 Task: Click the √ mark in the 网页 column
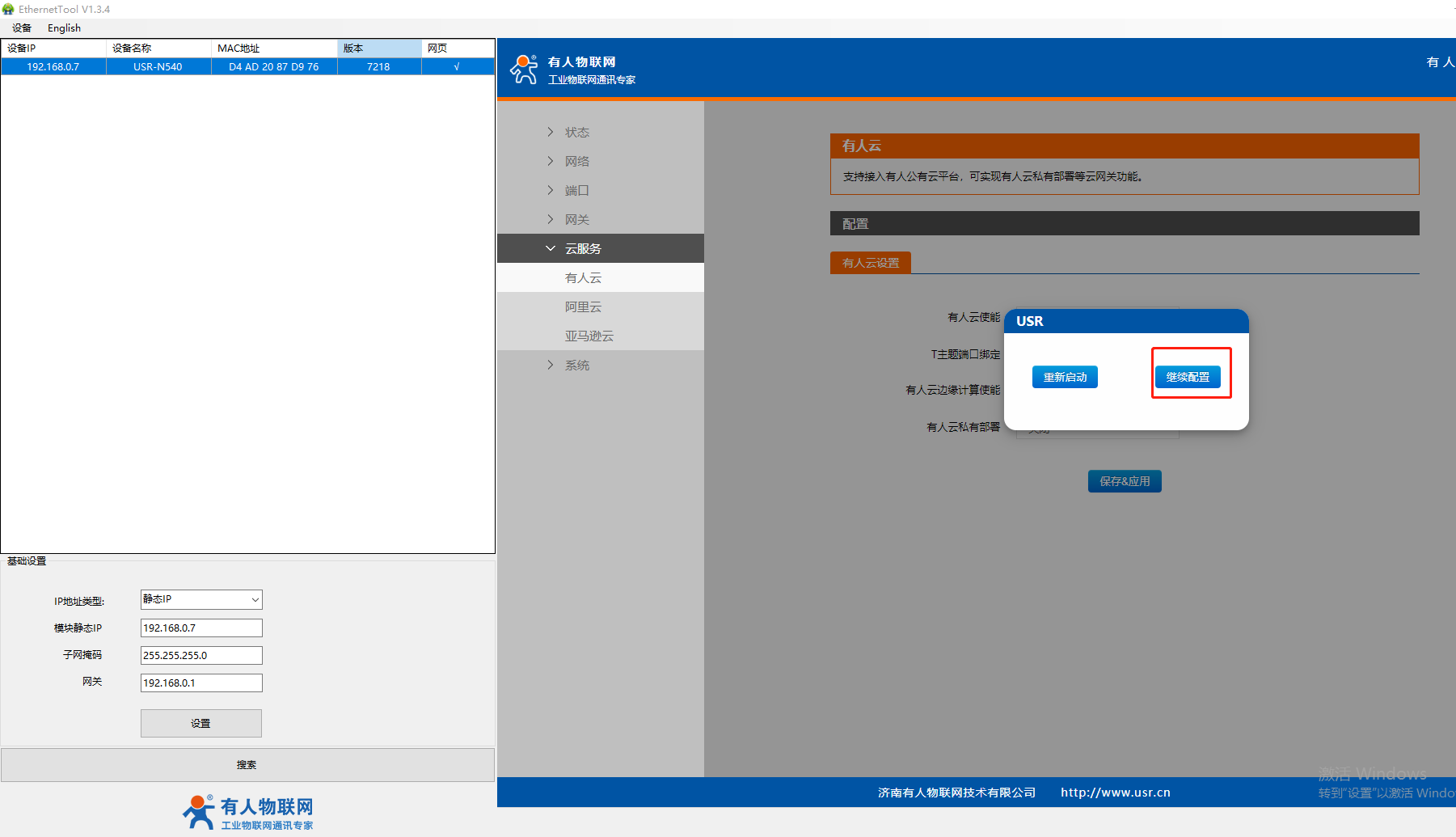(x=457, y=67)
